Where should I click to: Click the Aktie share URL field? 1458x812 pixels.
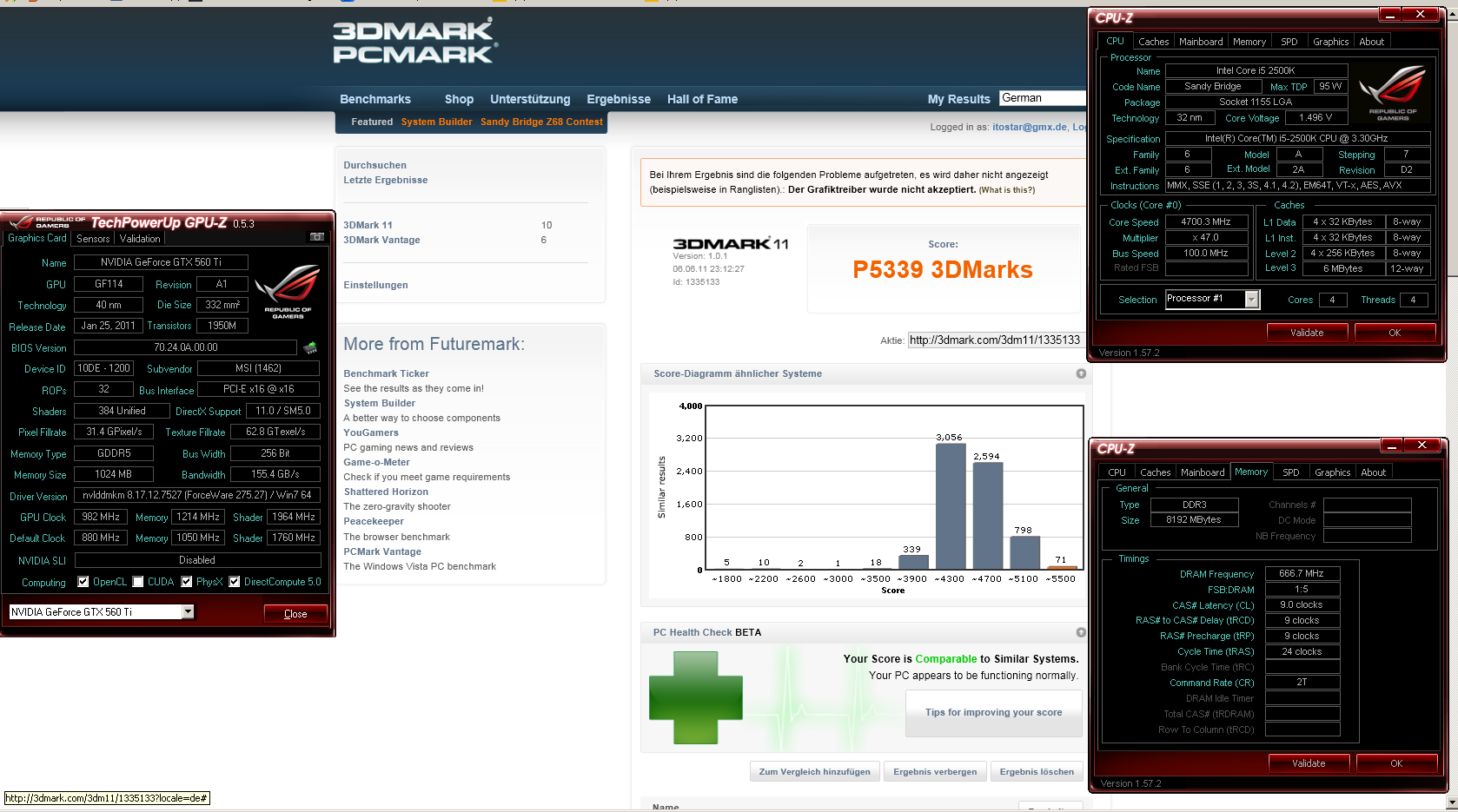click(996, 340)
